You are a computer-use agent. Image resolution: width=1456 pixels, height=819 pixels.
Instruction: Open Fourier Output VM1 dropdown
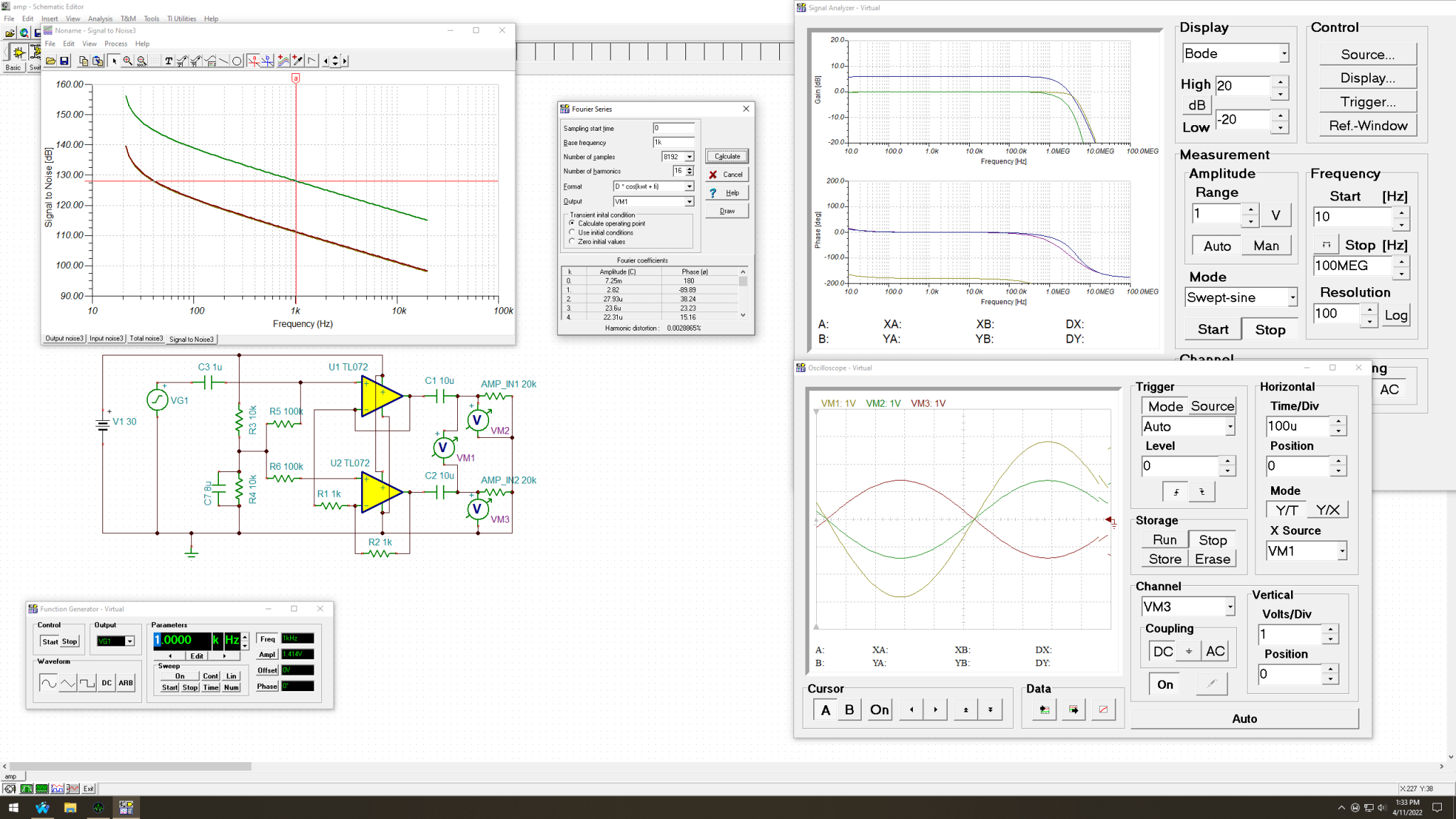tap(689, 202)
